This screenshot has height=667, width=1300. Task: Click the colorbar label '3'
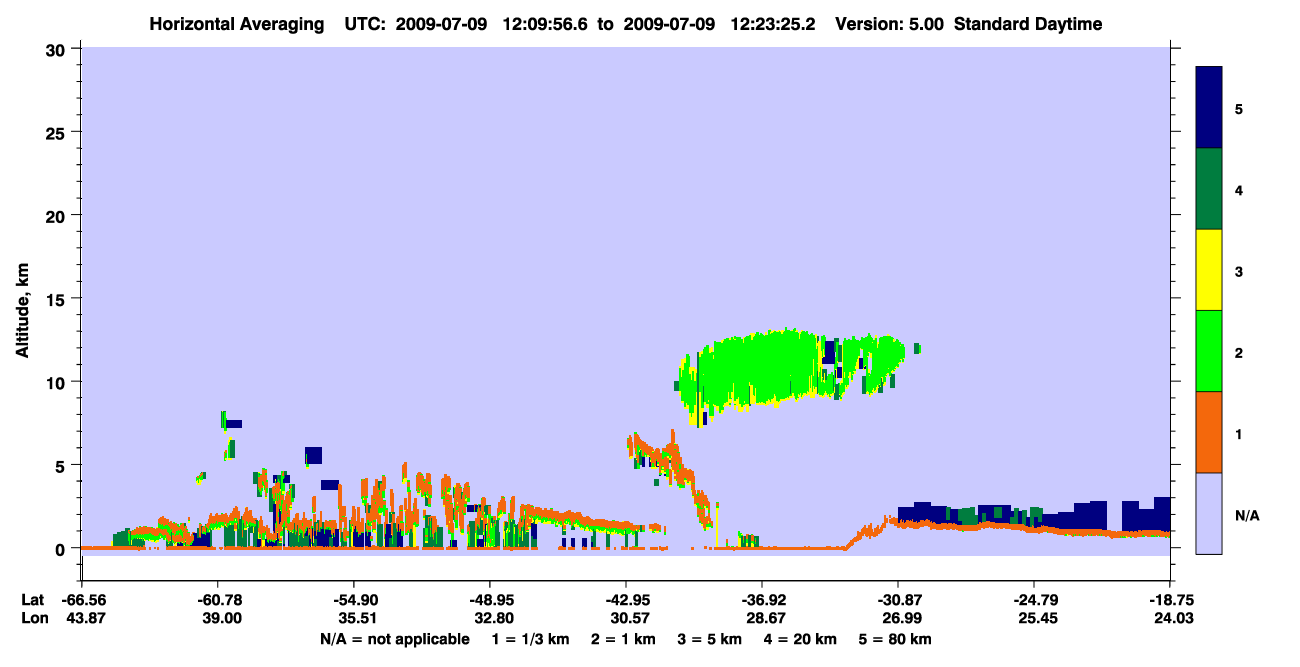1239,272
